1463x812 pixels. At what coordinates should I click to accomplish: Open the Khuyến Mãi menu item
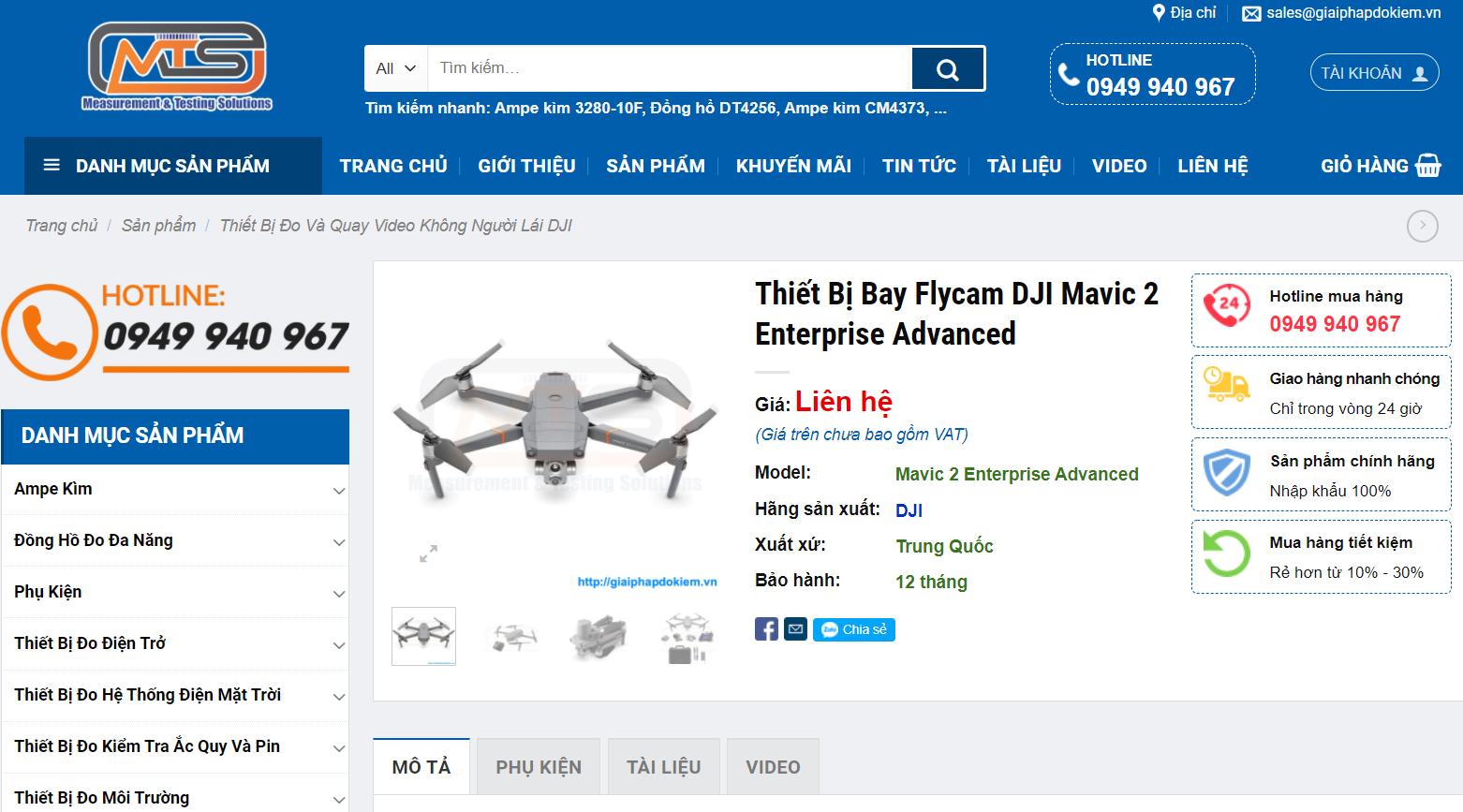pyautogui.click(x=793, y=166)
